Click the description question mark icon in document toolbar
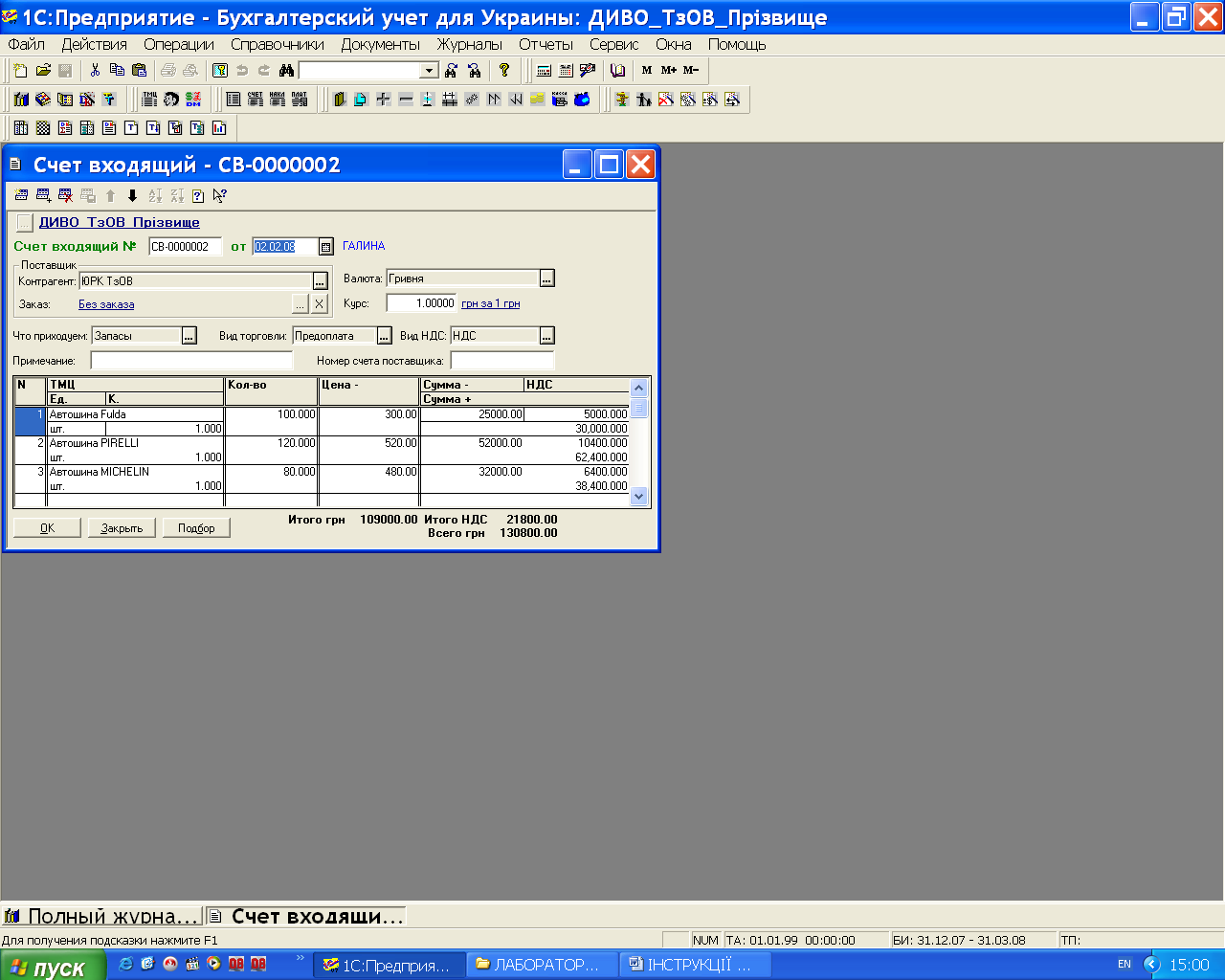This screenshot has height=980, width=1225. pyautogui.click(x=198, y=195)
